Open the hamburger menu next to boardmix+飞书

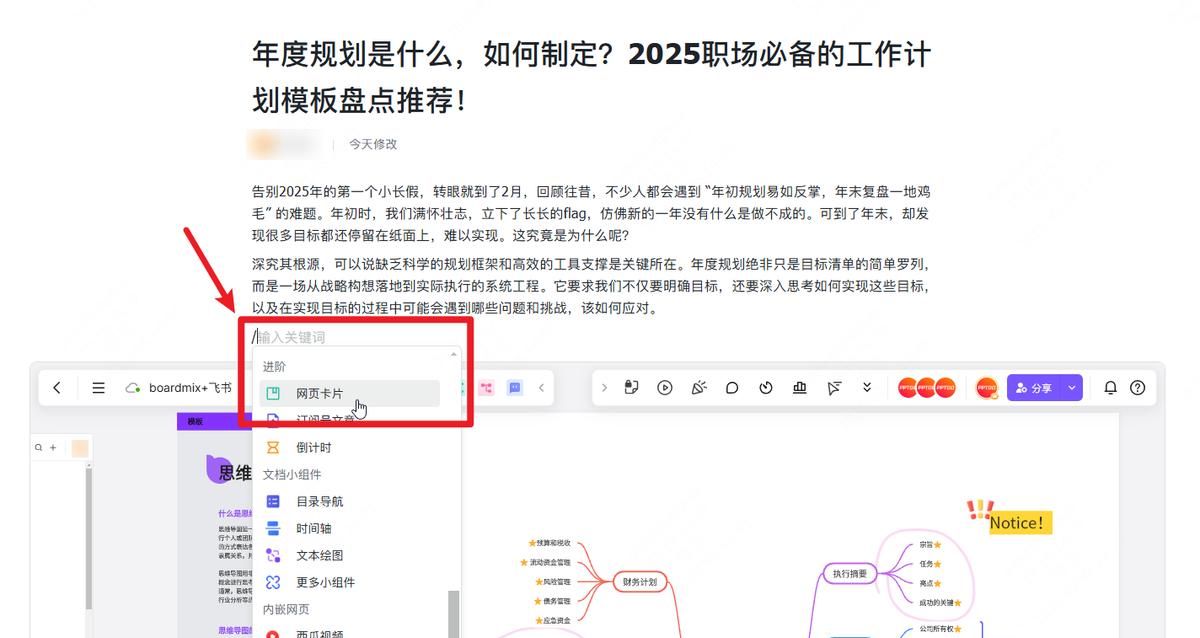point(98,388)
